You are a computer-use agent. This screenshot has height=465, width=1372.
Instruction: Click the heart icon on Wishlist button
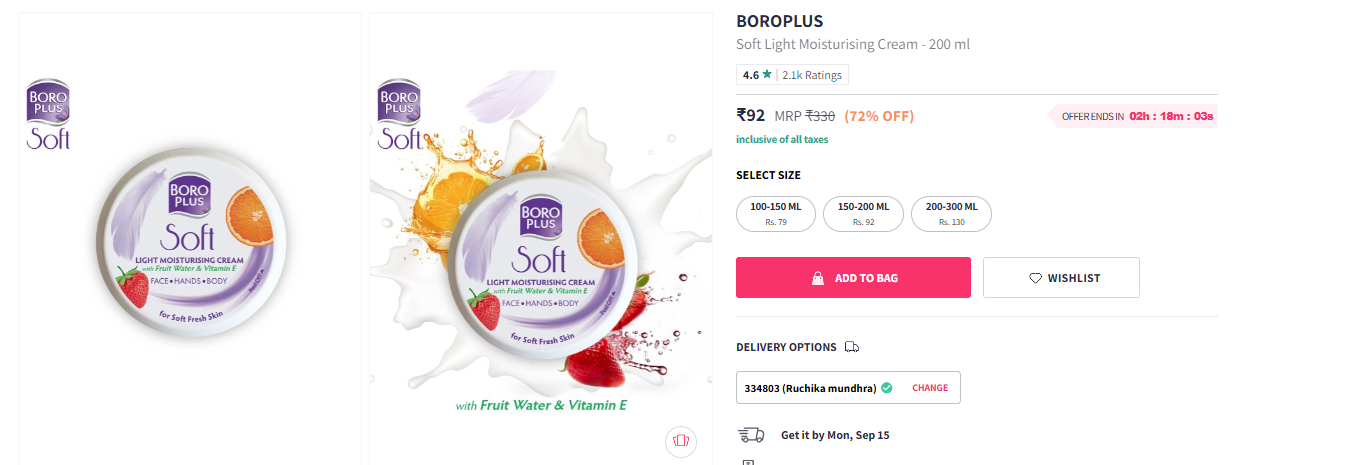pos(1035,278)
